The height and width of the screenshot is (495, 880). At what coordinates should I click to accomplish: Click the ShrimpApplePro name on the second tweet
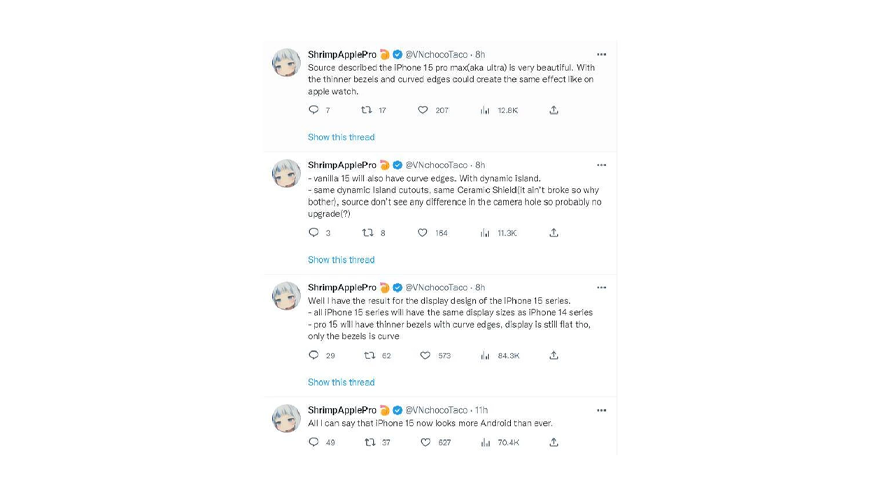tap(342, 165)
